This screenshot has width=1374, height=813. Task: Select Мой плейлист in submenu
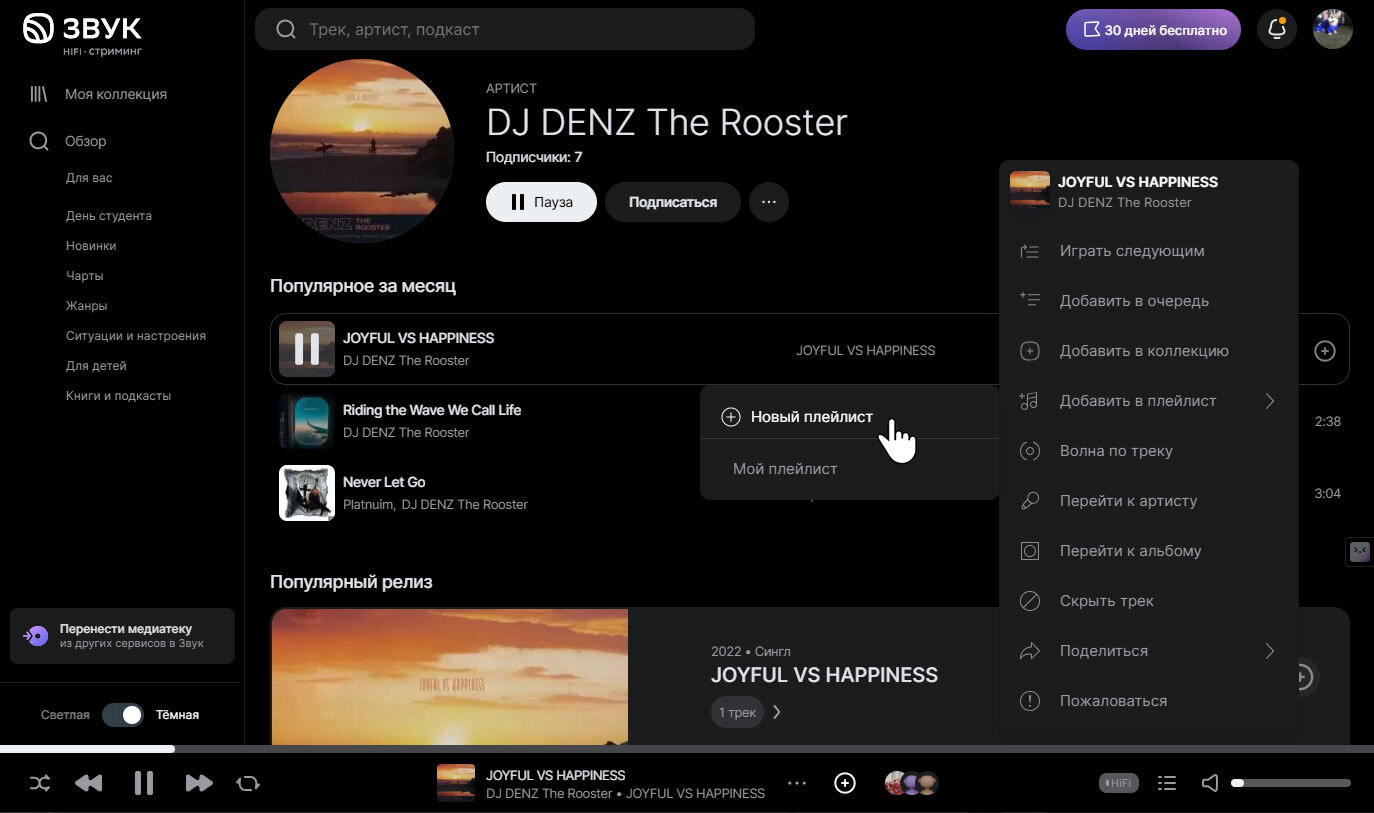[850, 469]
